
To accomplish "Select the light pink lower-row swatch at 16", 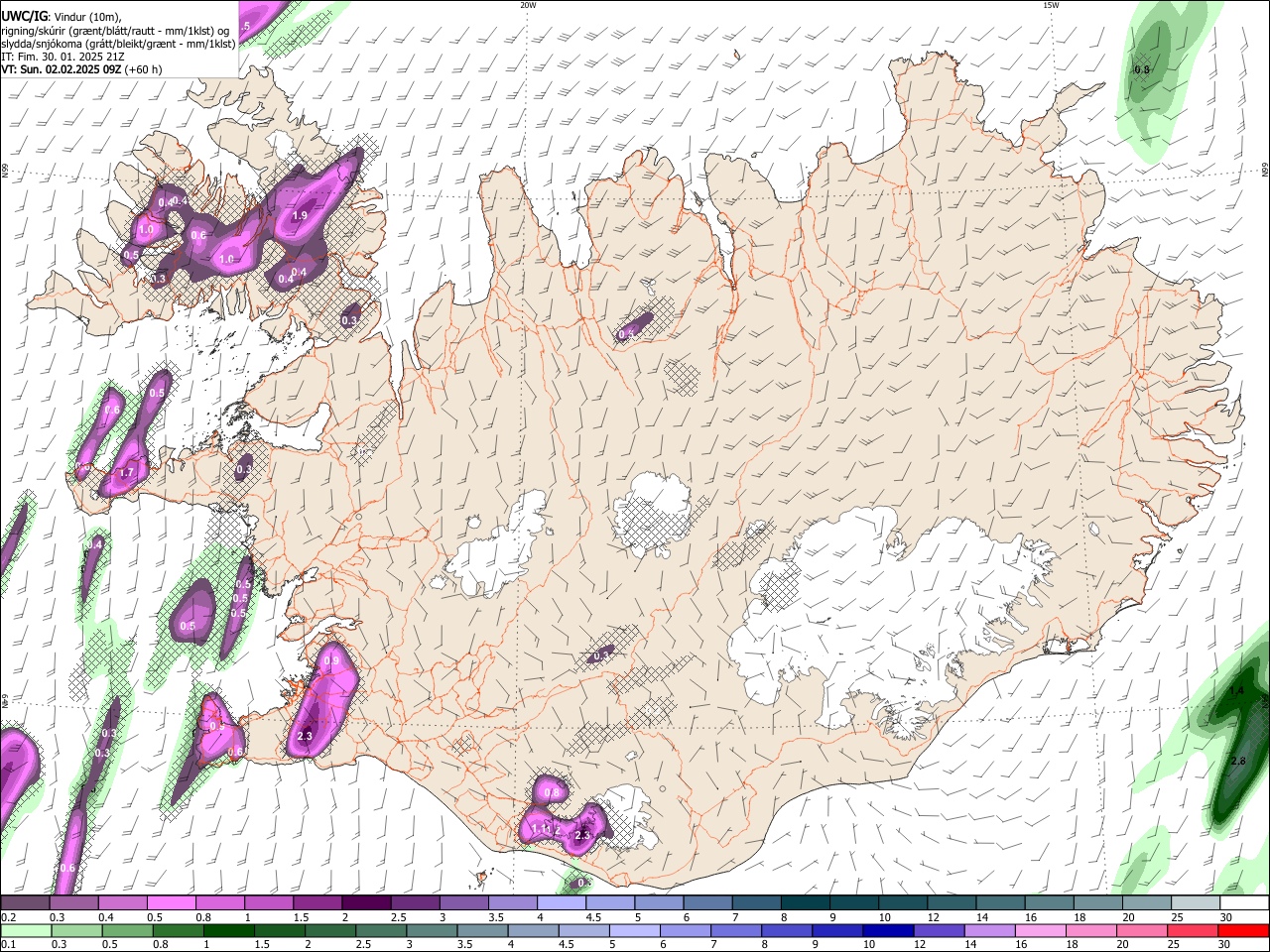I will [x=1041, y=931].
